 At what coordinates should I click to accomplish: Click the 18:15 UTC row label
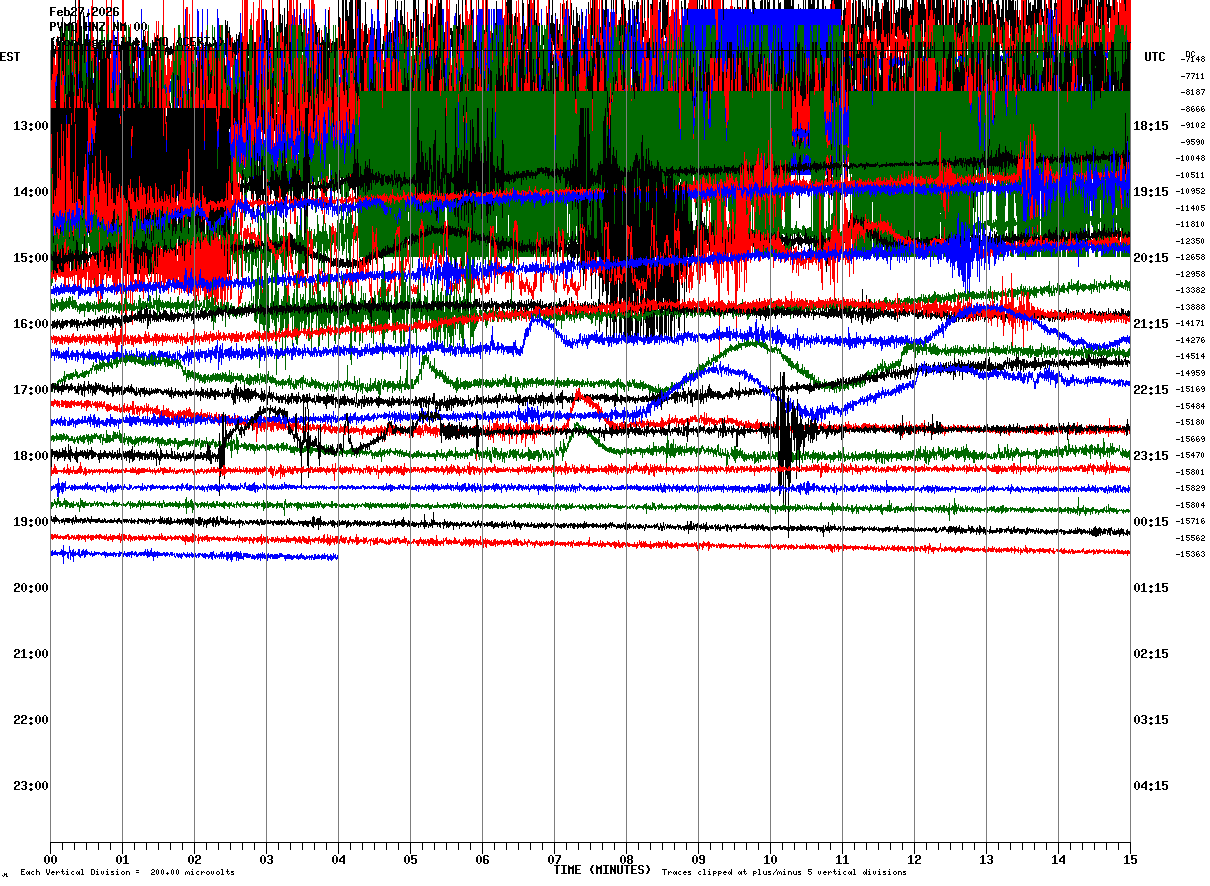pyautogui.click(x=1151, y=126)
